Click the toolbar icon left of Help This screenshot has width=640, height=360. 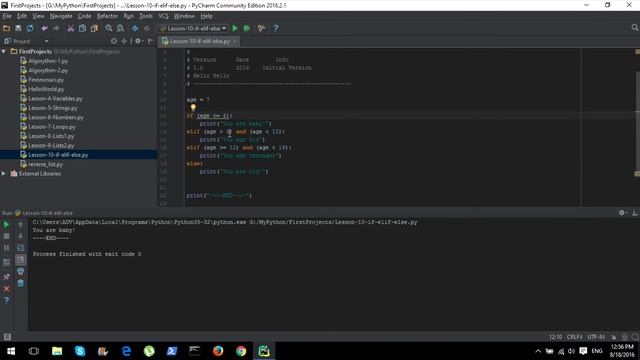pos(261,28)
